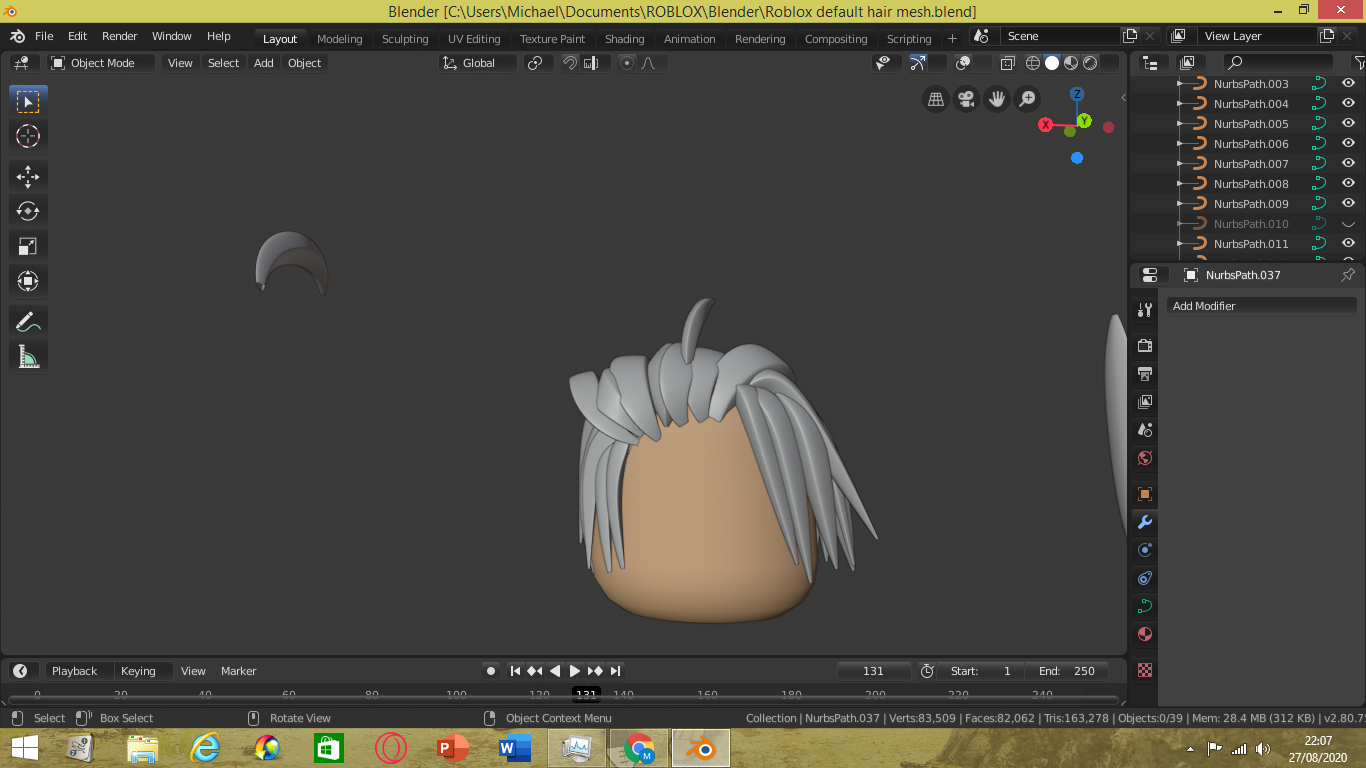
Task: Switch to the Sculpting workspace tab
Action: pos(404,39)
